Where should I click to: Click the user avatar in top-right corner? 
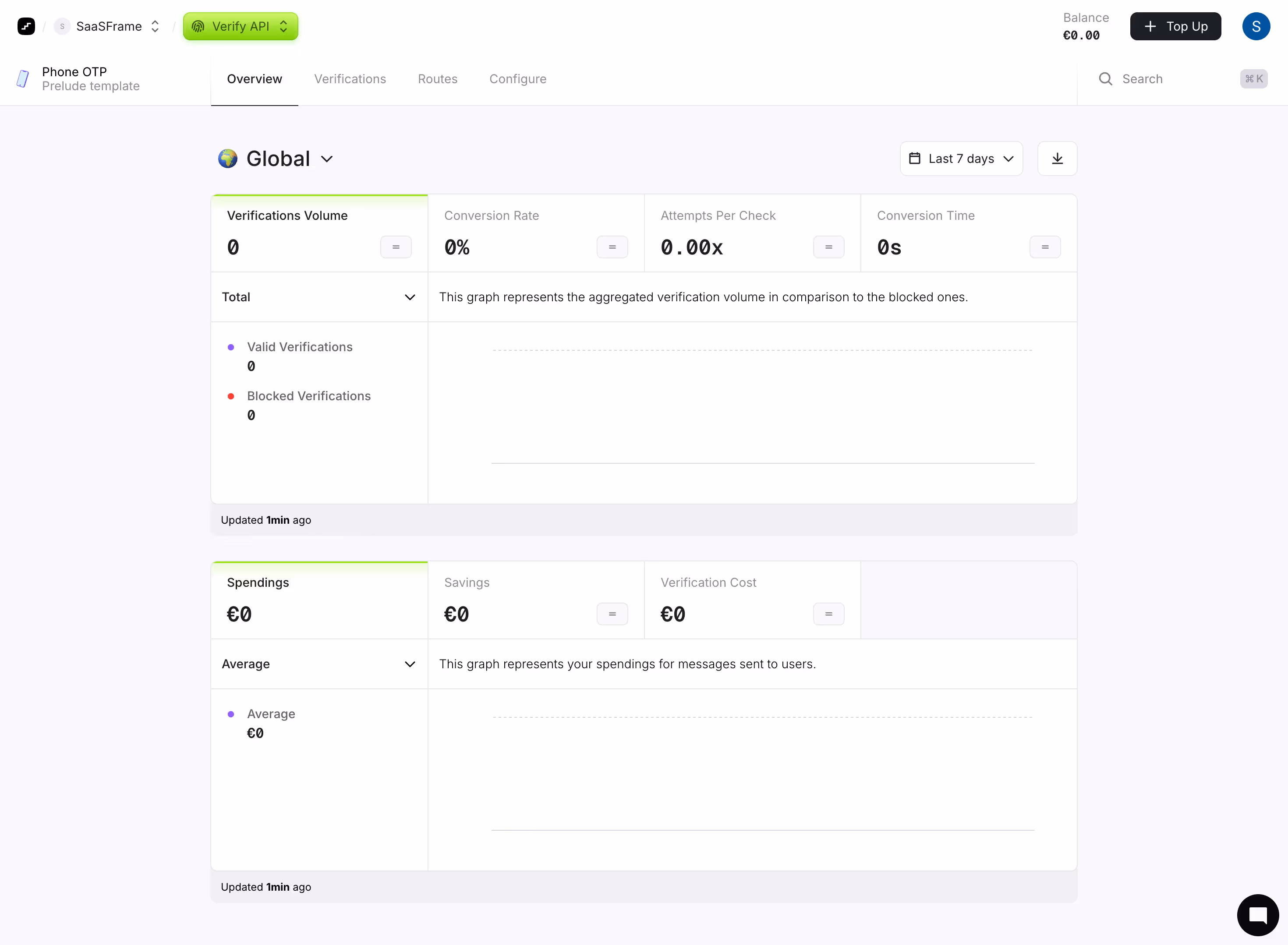[x=1256, y=26]
